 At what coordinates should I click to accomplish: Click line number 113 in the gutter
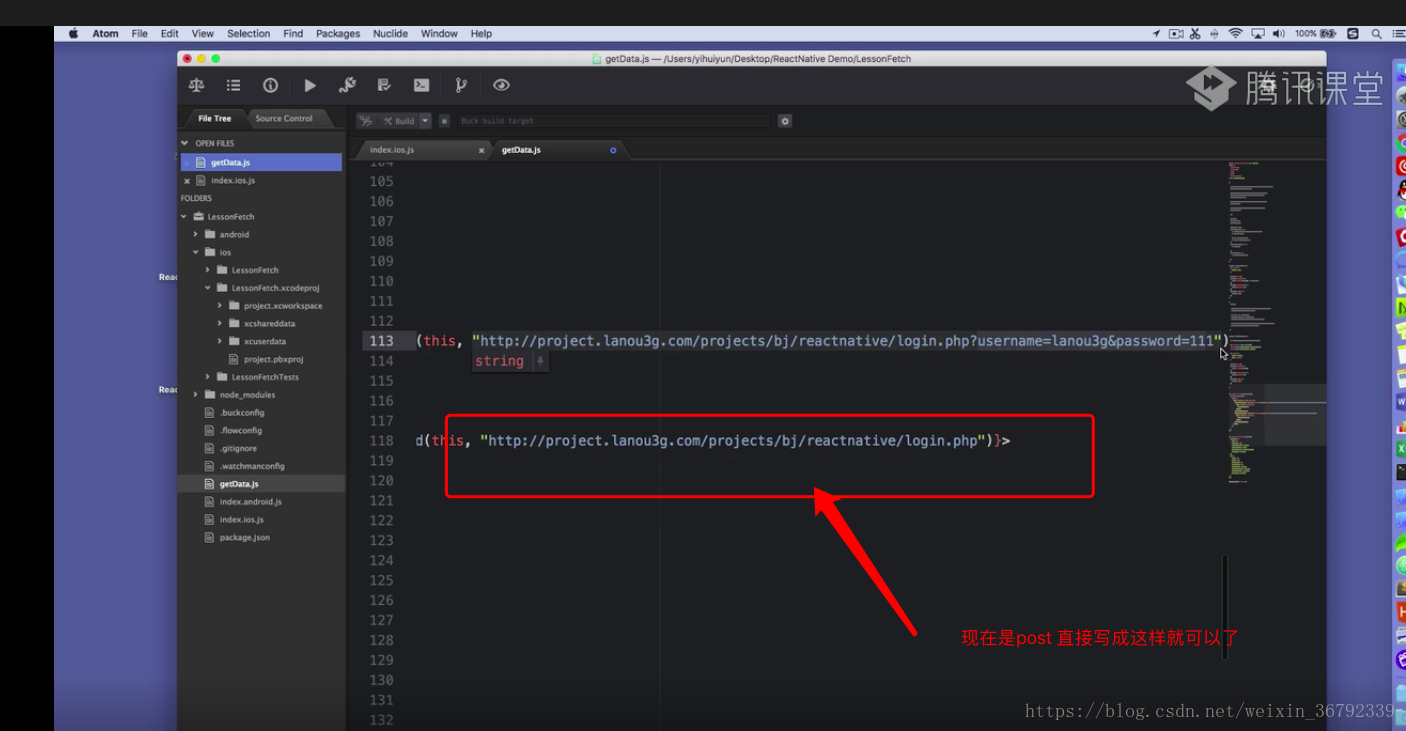click(382, 341)
